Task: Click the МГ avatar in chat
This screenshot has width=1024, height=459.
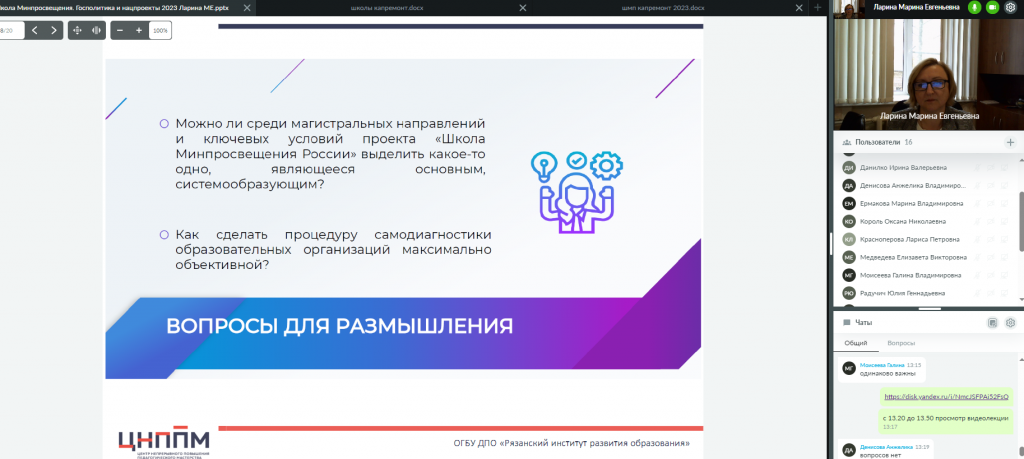Action: tap(849, 368)
